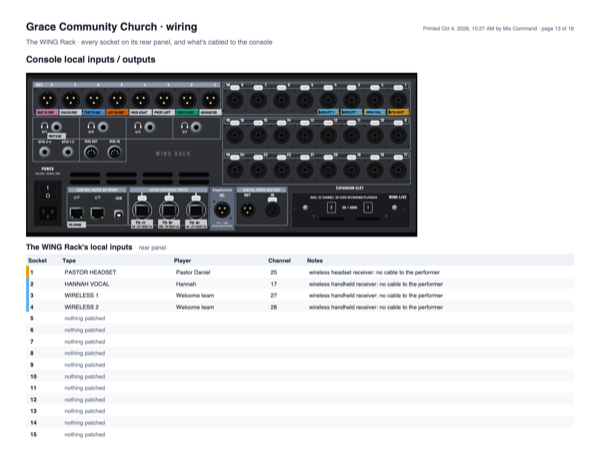Click the second Ethernet port
This screenshot has height=463, width=600.
[98, 213]
